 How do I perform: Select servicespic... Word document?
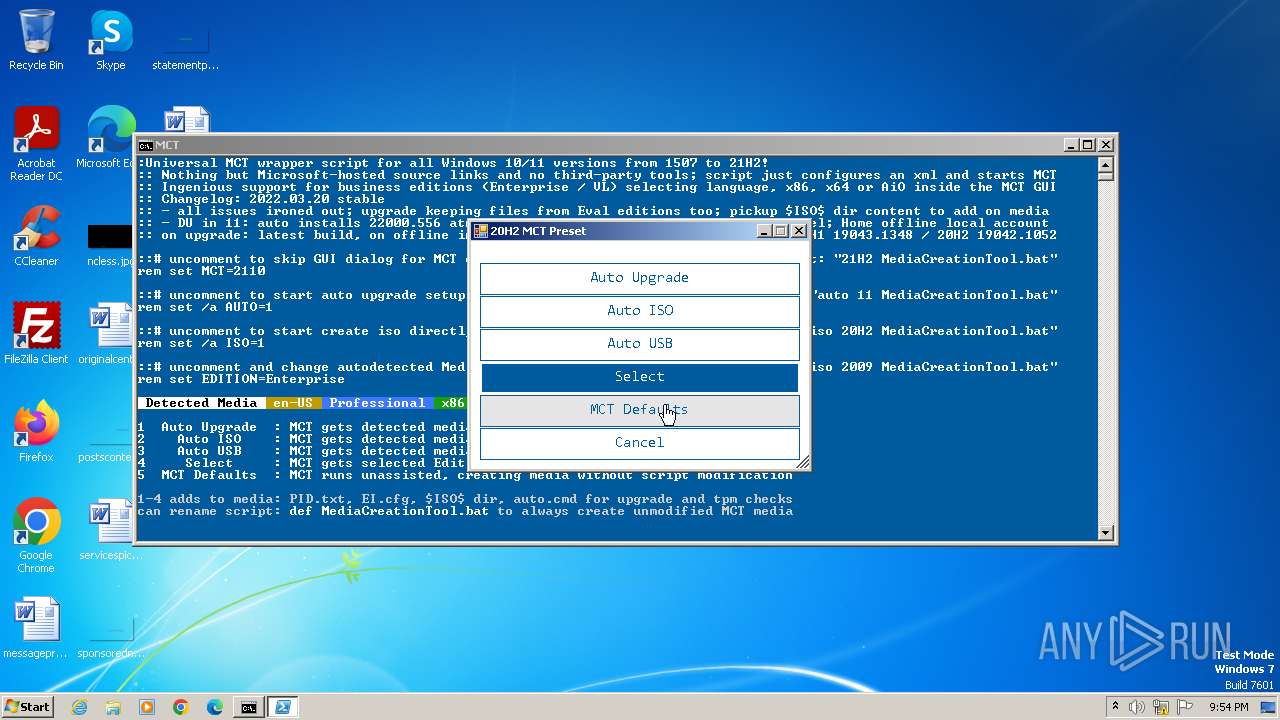coord(110,531)
